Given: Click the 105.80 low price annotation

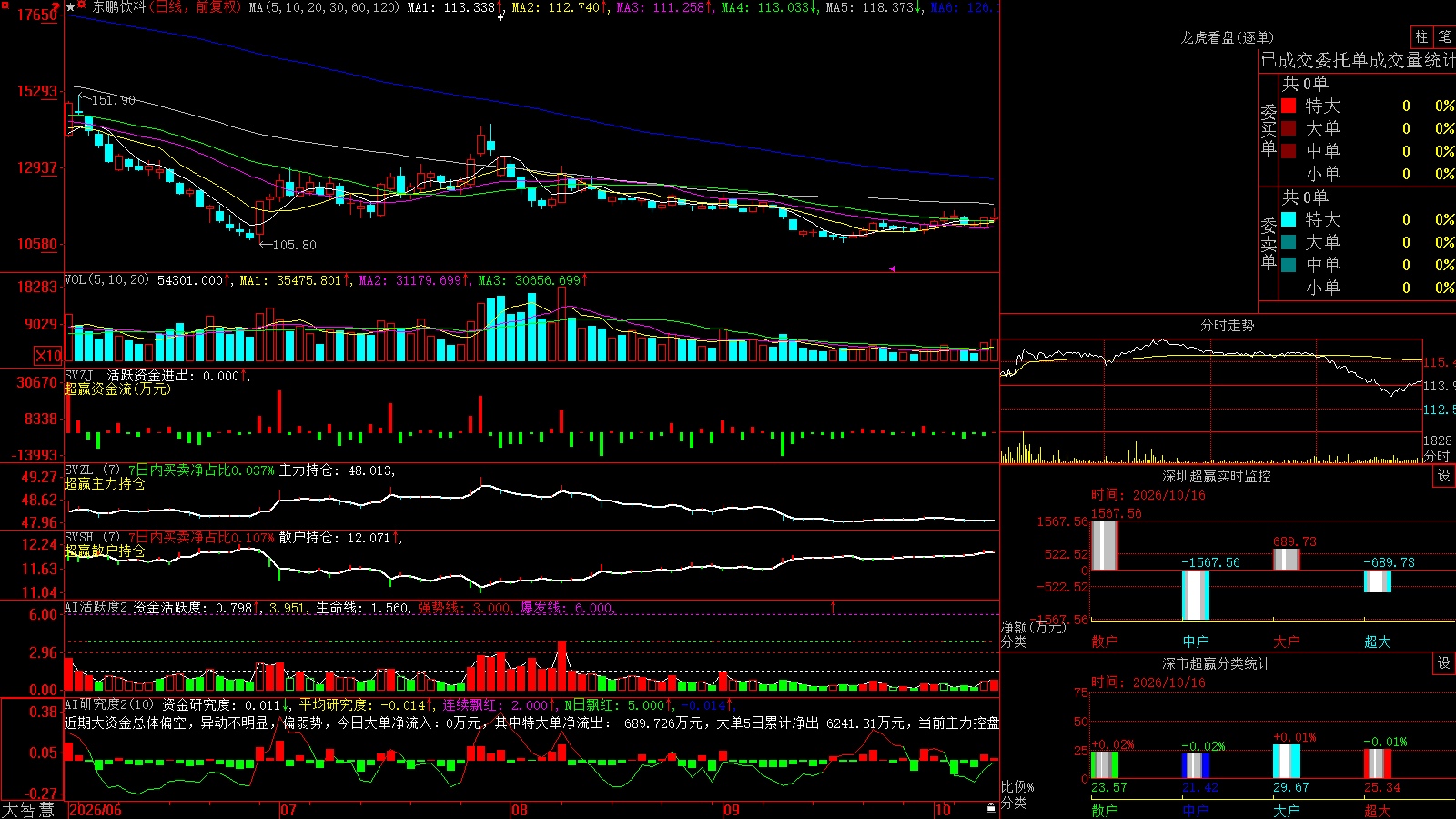Looking at the screenshot, I should [295, 245].
